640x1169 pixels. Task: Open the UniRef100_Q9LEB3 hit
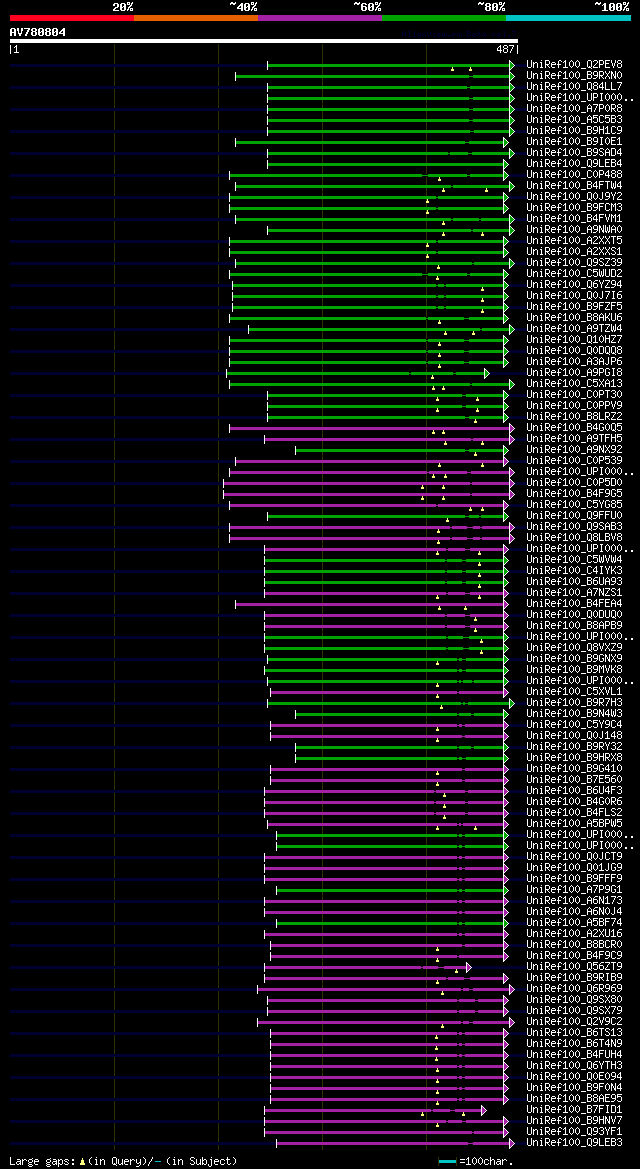point(574,1142)
